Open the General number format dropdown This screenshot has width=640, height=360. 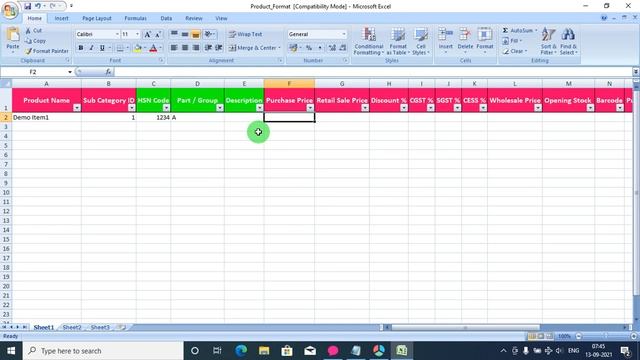[344, 34]
